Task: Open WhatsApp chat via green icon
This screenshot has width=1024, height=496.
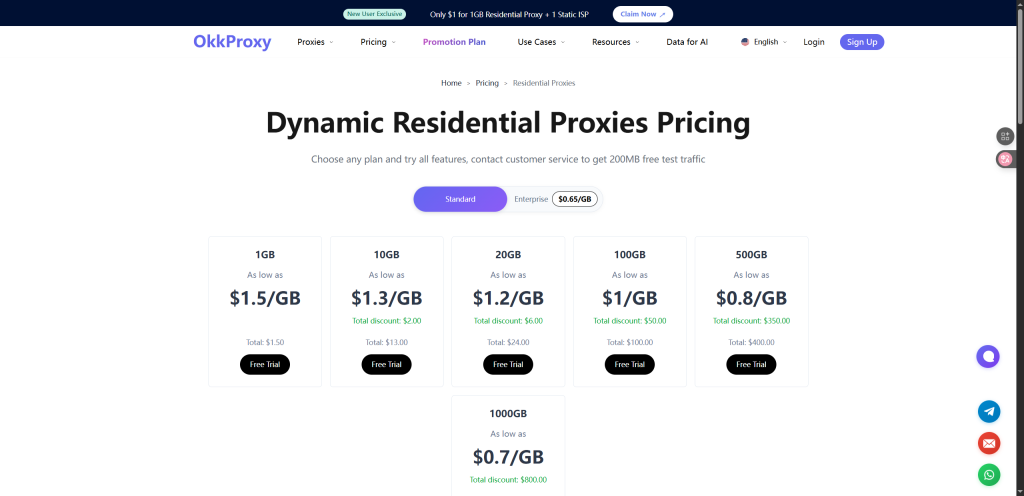Action: tap(989, 475)
